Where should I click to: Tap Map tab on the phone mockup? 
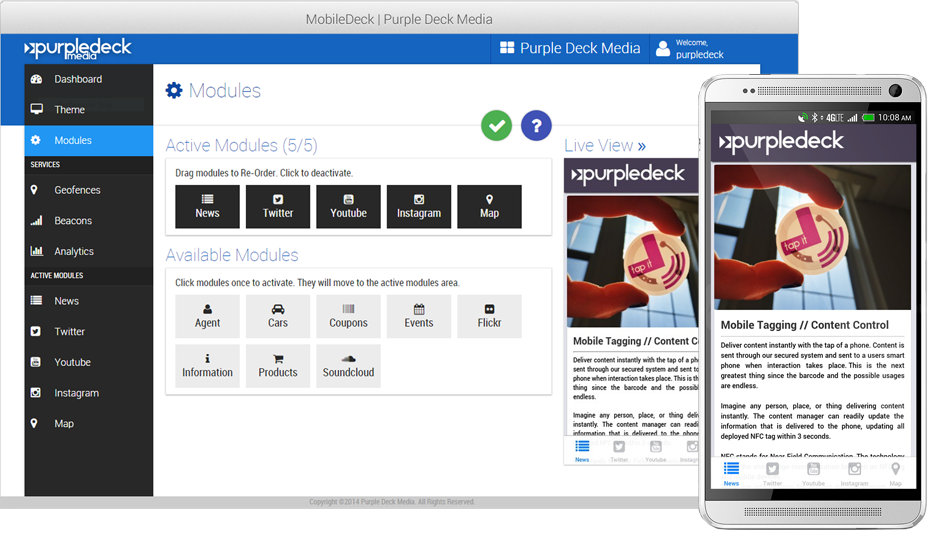coord(895,474)
